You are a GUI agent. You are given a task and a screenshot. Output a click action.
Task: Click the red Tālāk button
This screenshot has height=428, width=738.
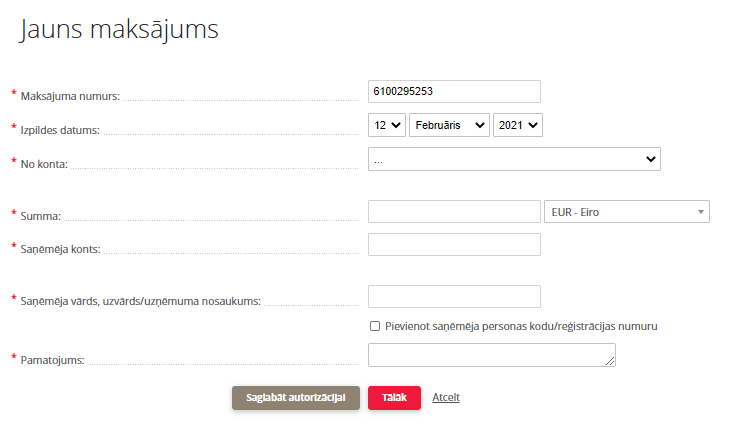tap(394, 398)
